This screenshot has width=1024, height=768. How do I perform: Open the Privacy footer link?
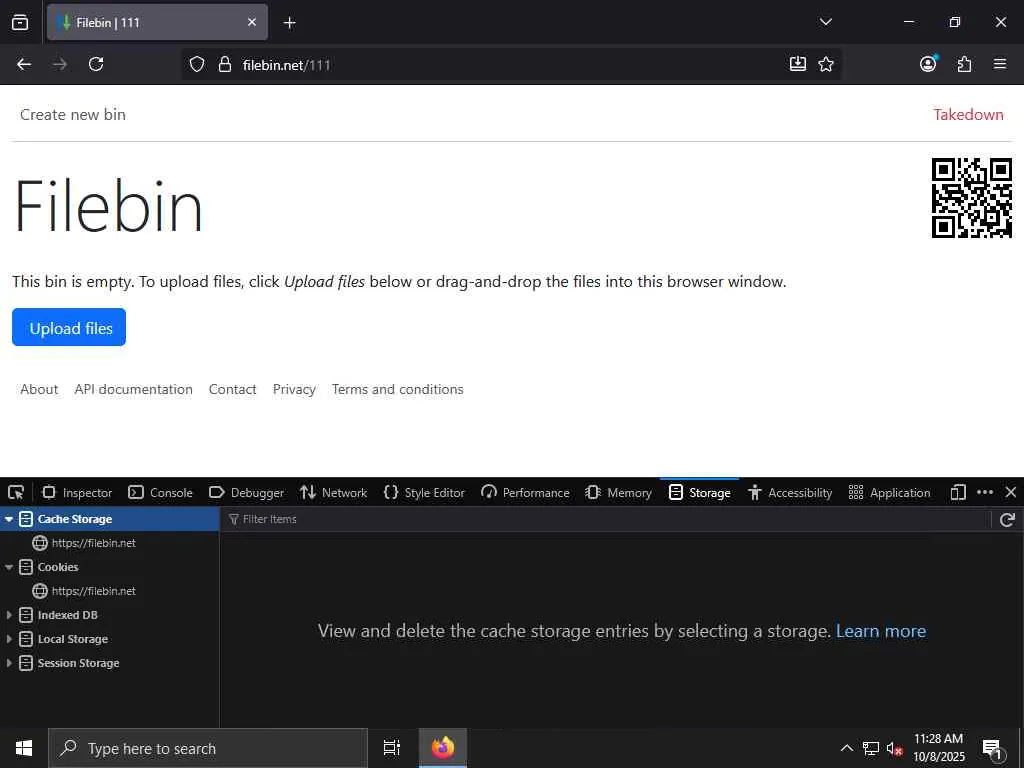point(294,389)
